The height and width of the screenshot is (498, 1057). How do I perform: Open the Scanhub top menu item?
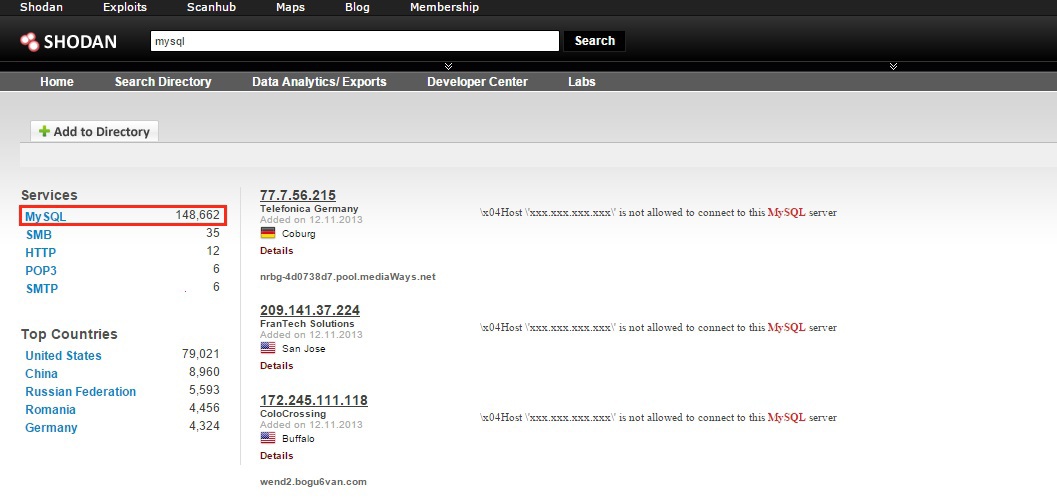click(211, 7)
